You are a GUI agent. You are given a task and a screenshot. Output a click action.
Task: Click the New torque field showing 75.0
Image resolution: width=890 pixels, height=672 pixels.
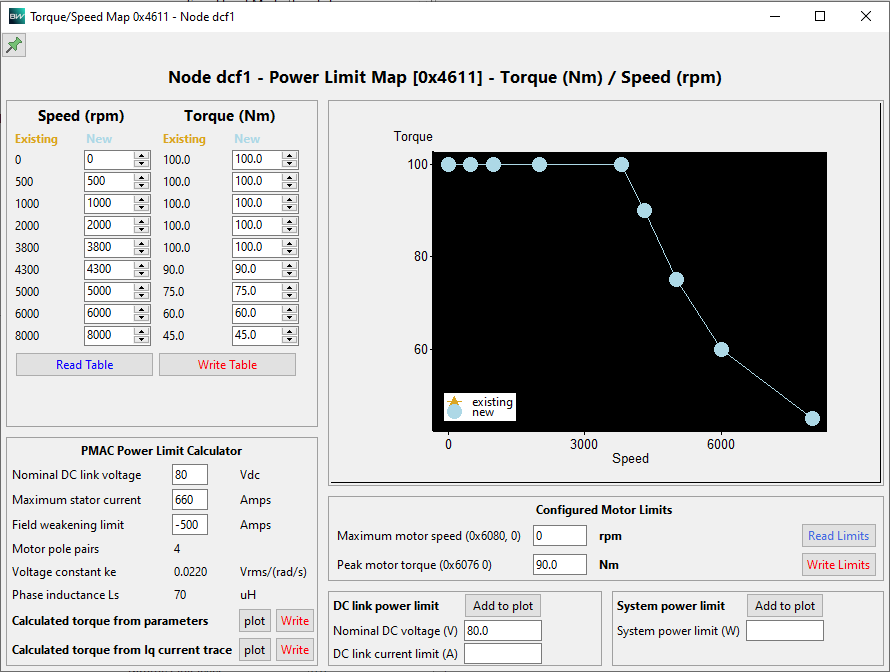(258, 291)
